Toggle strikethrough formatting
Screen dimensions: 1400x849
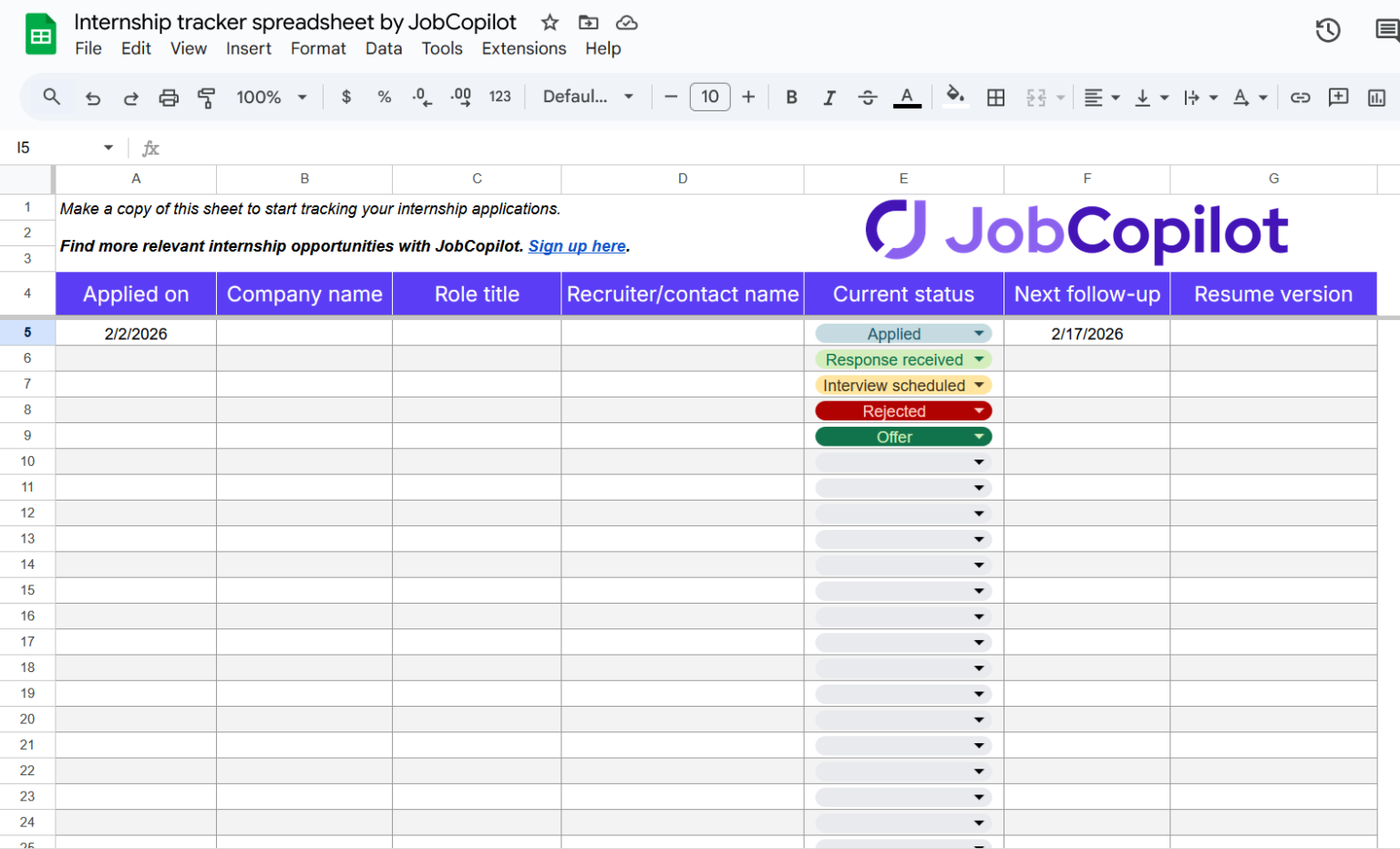(x=868, y=97)
